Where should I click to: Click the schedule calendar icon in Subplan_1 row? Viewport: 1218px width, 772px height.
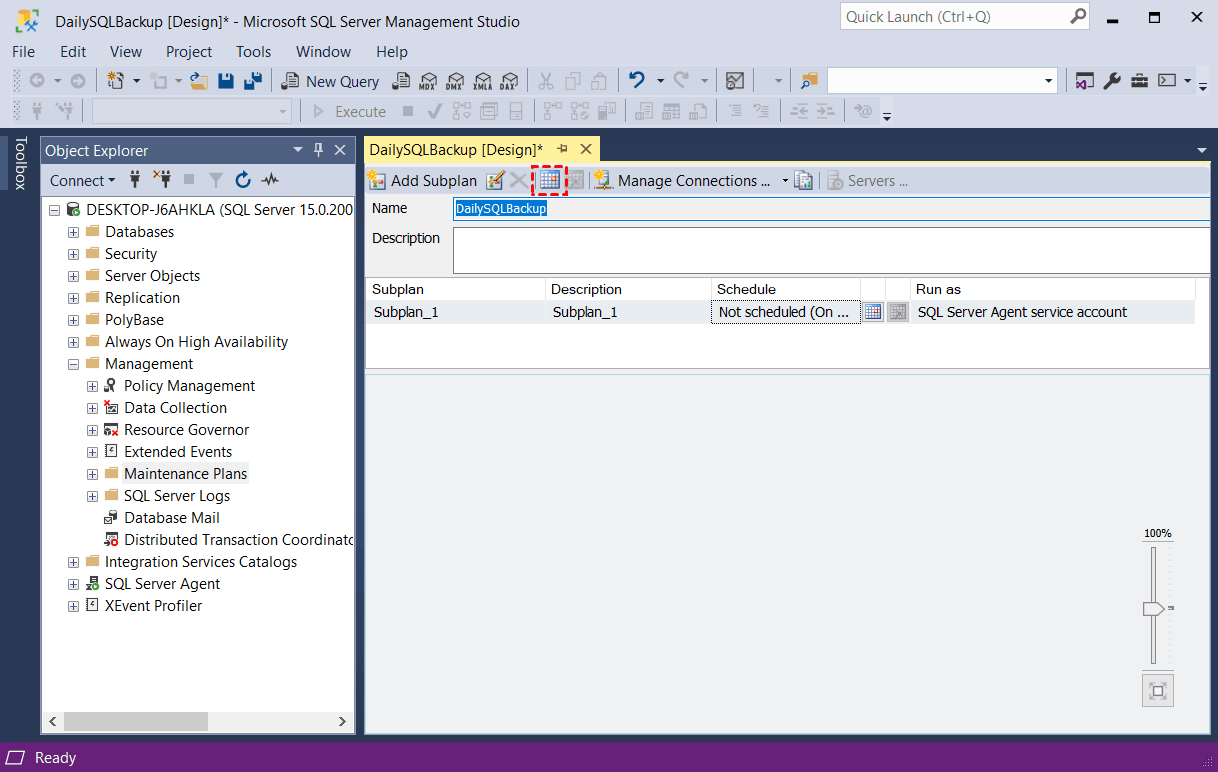(x=873, y=312)
